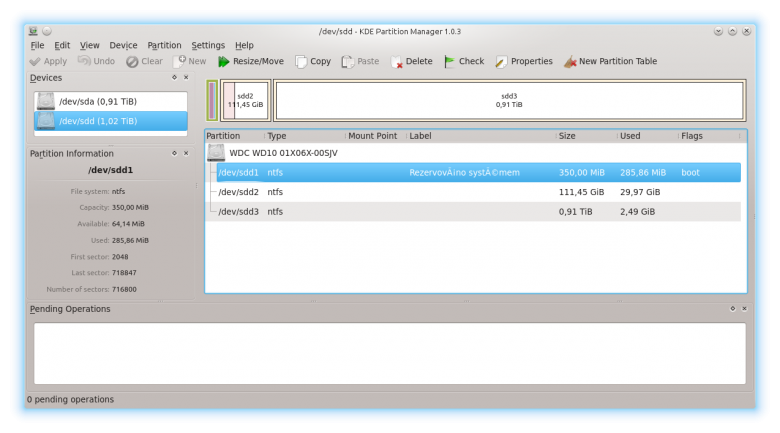The height and width of the screenshot is (433, 780).
Task: Run Check on the selected partition
Action: click(464, 61)
